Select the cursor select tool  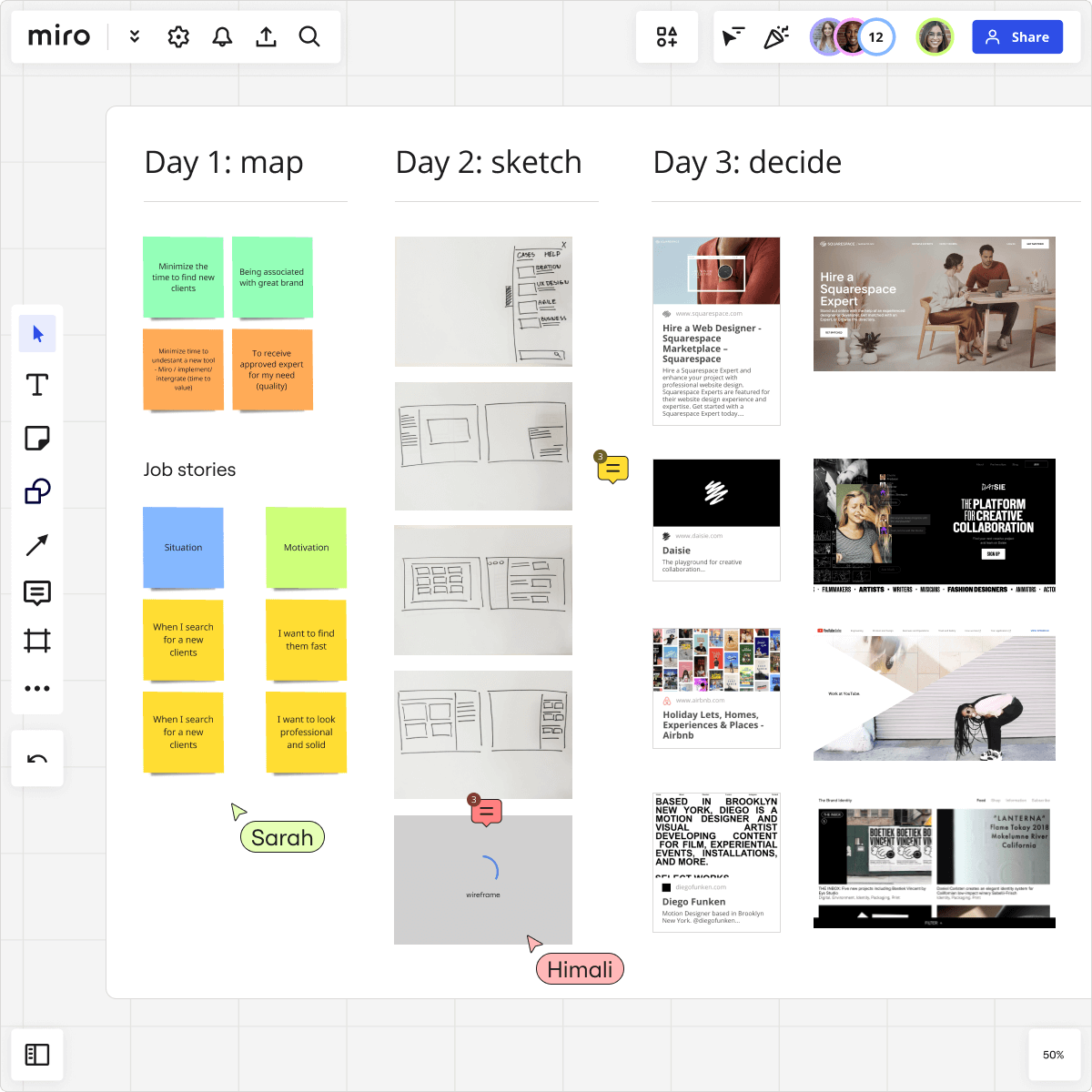click(37, 334)
